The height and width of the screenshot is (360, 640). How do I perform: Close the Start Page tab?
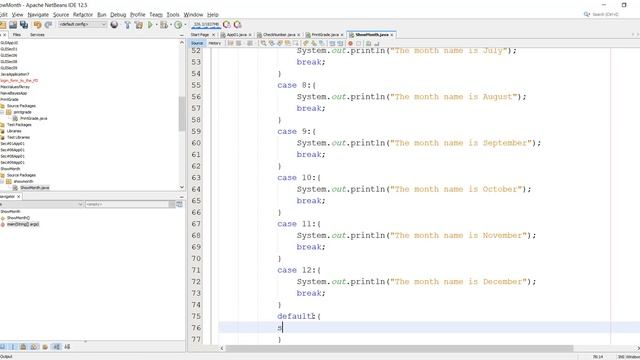(x=213, y=35)
